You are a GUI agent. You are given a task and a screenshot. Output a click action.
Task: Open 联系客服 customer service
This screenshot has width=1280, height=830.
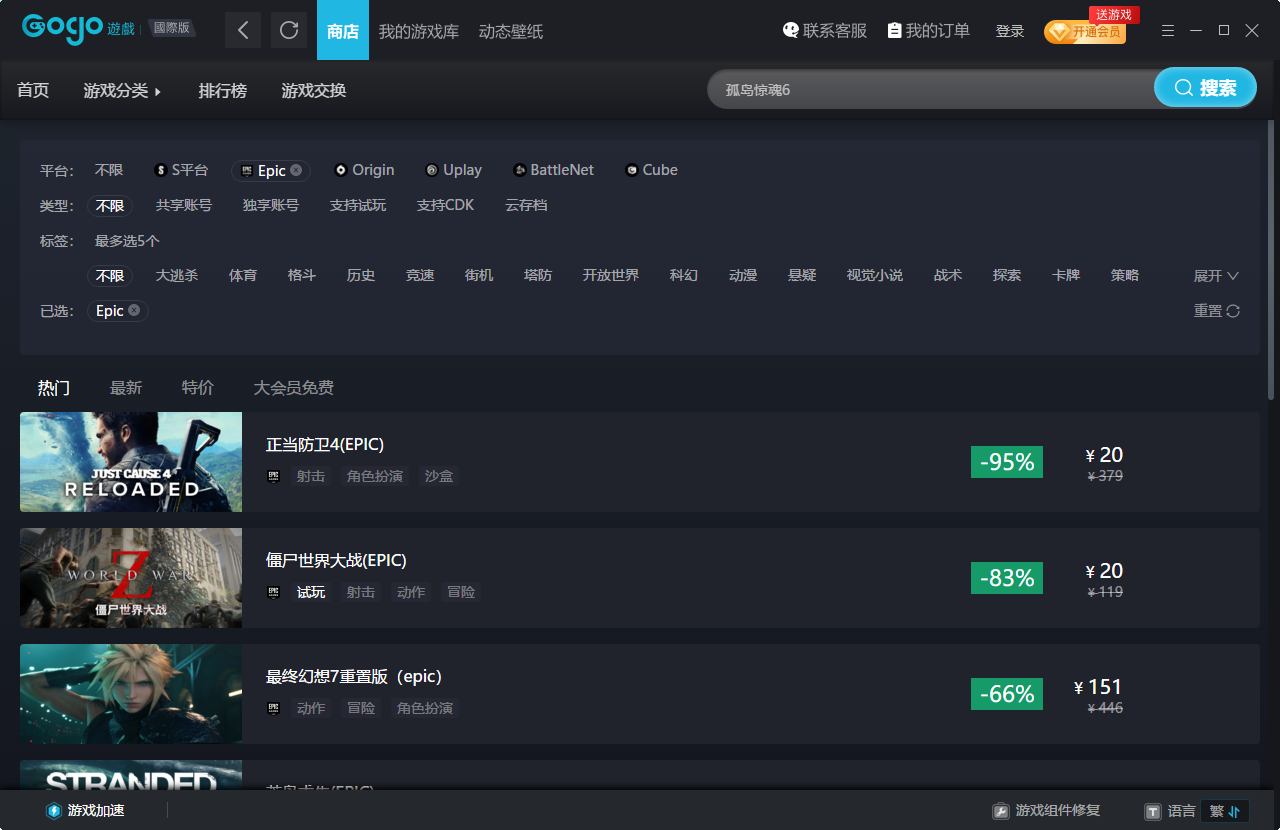click(x=825, y=31)
